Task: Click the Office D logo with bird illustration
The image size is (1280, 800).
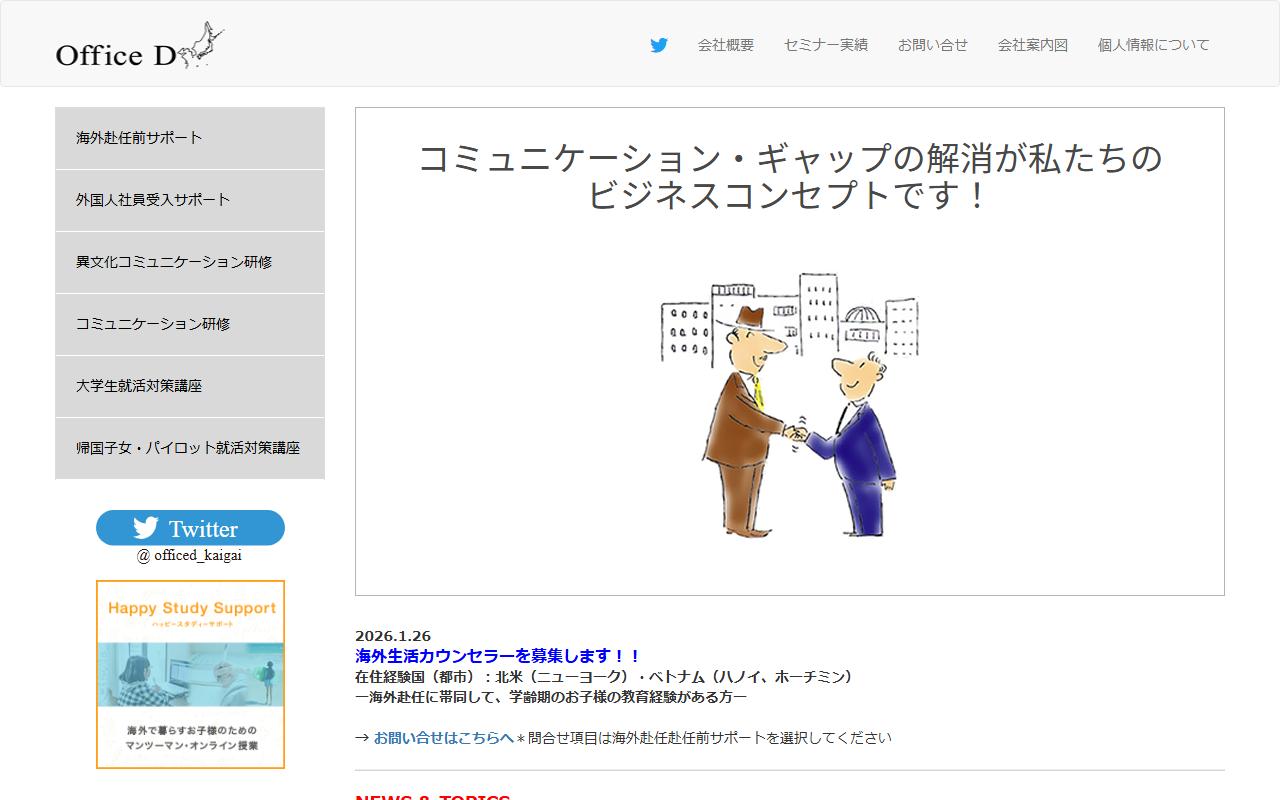Action: [x=140, y=45]
